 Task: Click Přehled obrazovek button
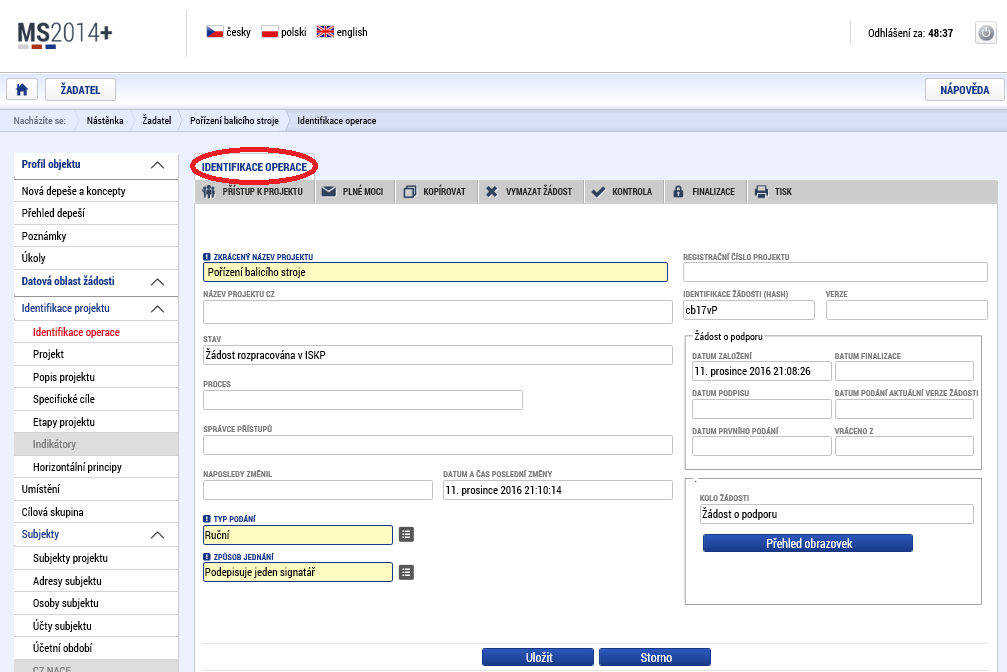coord(808,544)
